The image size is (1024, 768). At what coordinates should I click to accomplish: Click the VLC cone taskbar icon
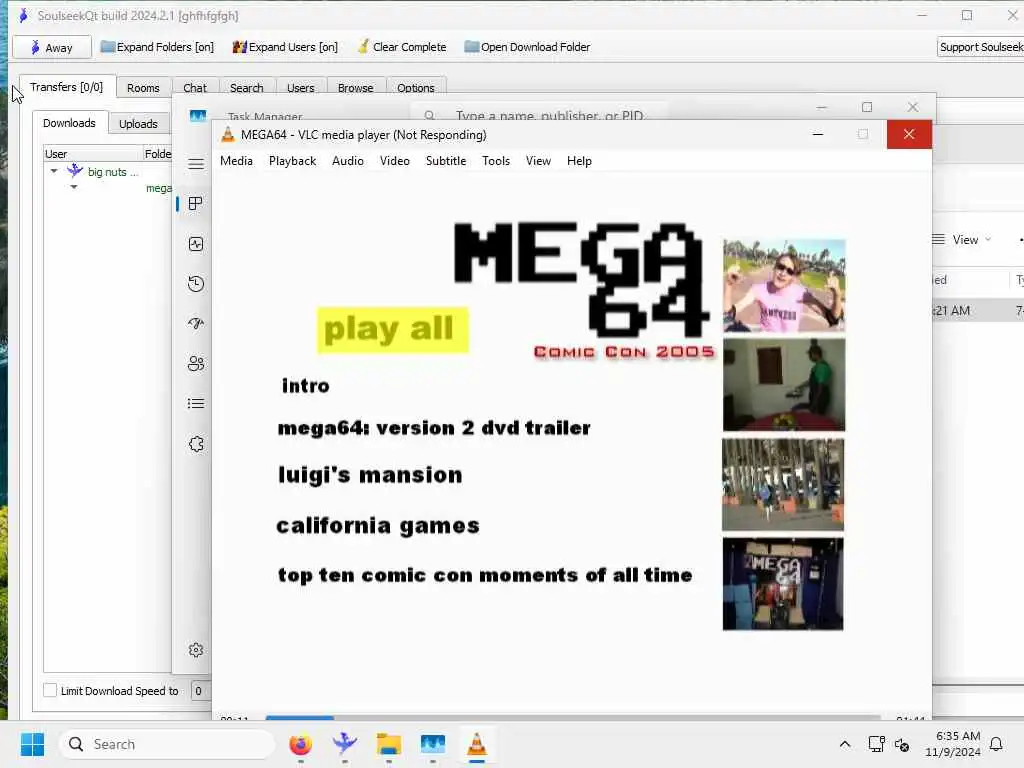[477, 744]
